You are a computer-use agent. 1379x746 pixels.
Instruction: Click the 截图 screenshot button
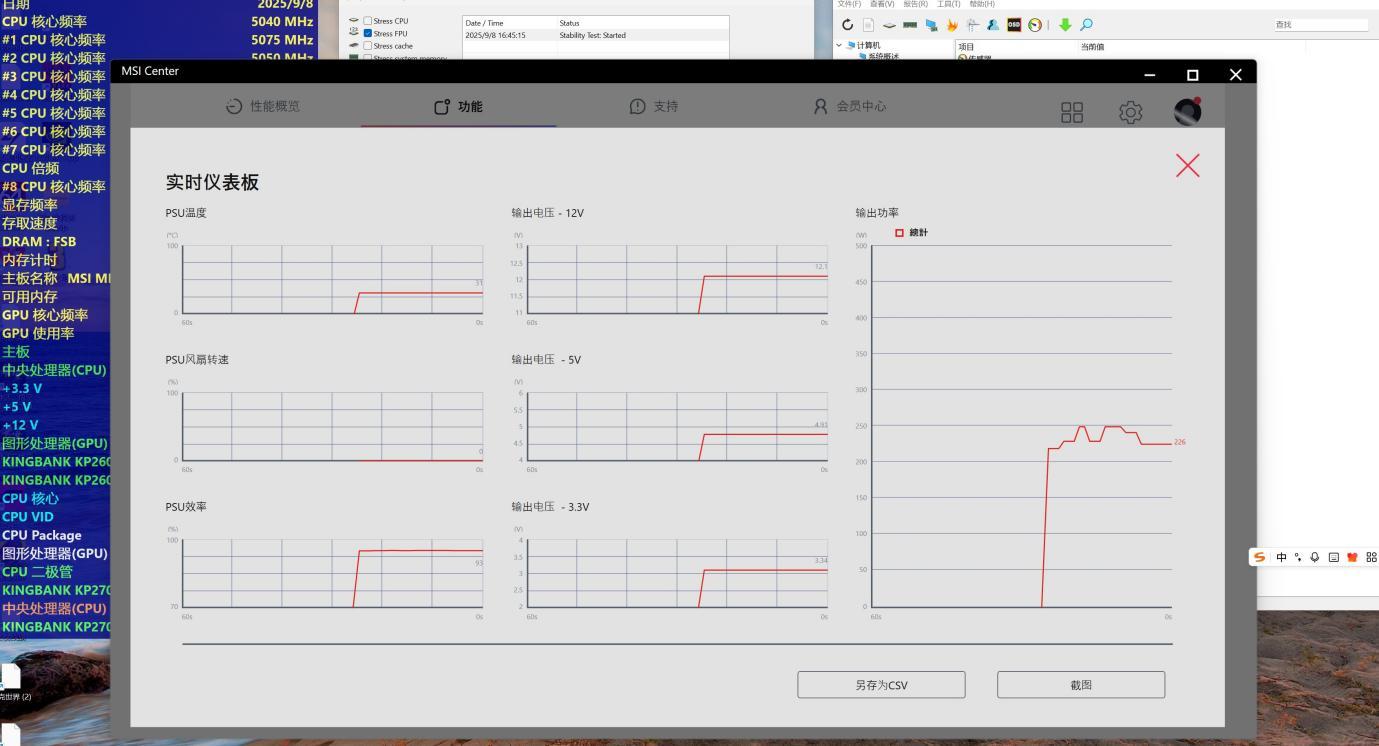(1081, 685)
